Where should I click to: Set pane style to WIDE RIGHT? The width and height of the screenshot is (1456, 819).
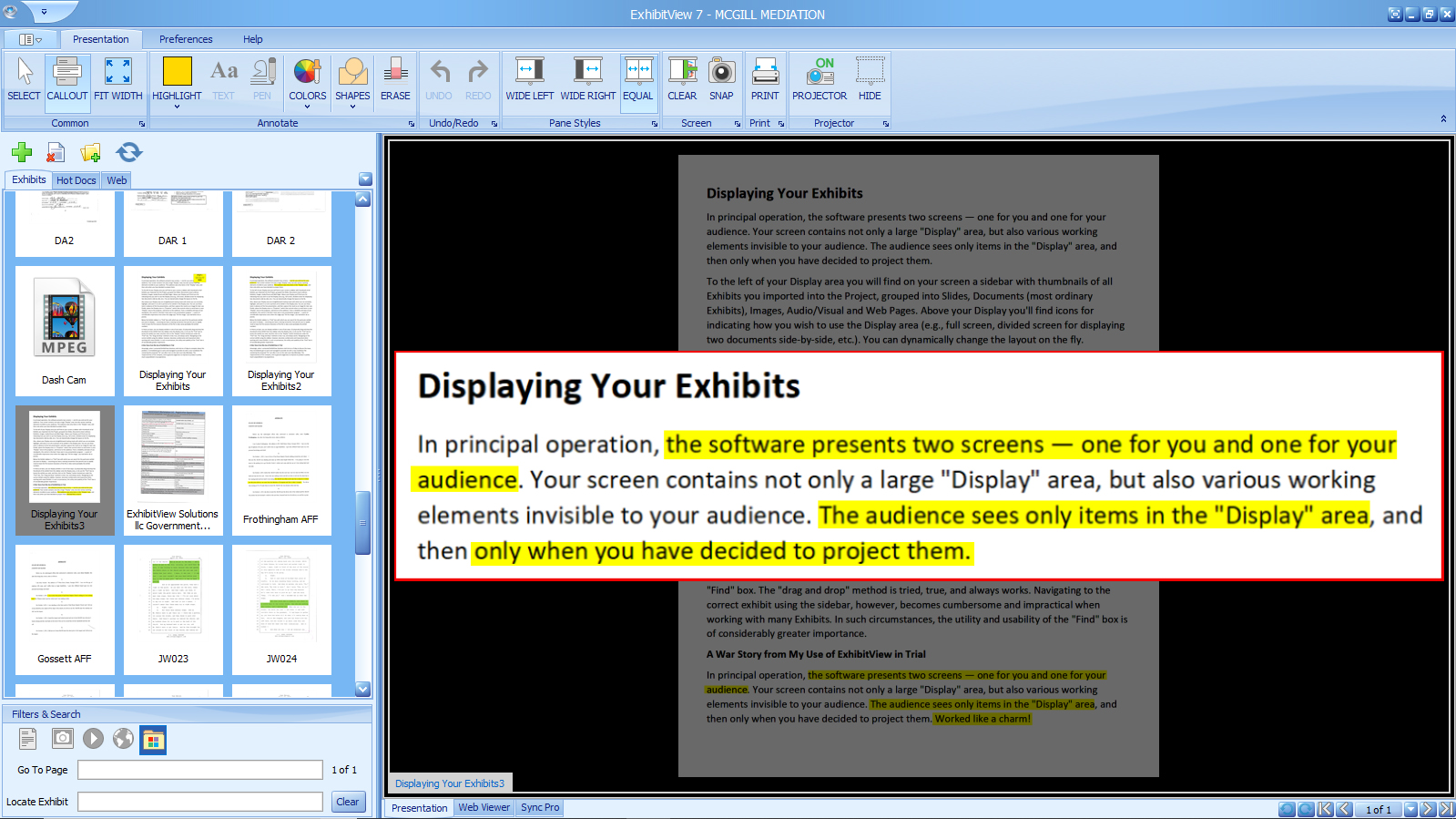(588, 79)
